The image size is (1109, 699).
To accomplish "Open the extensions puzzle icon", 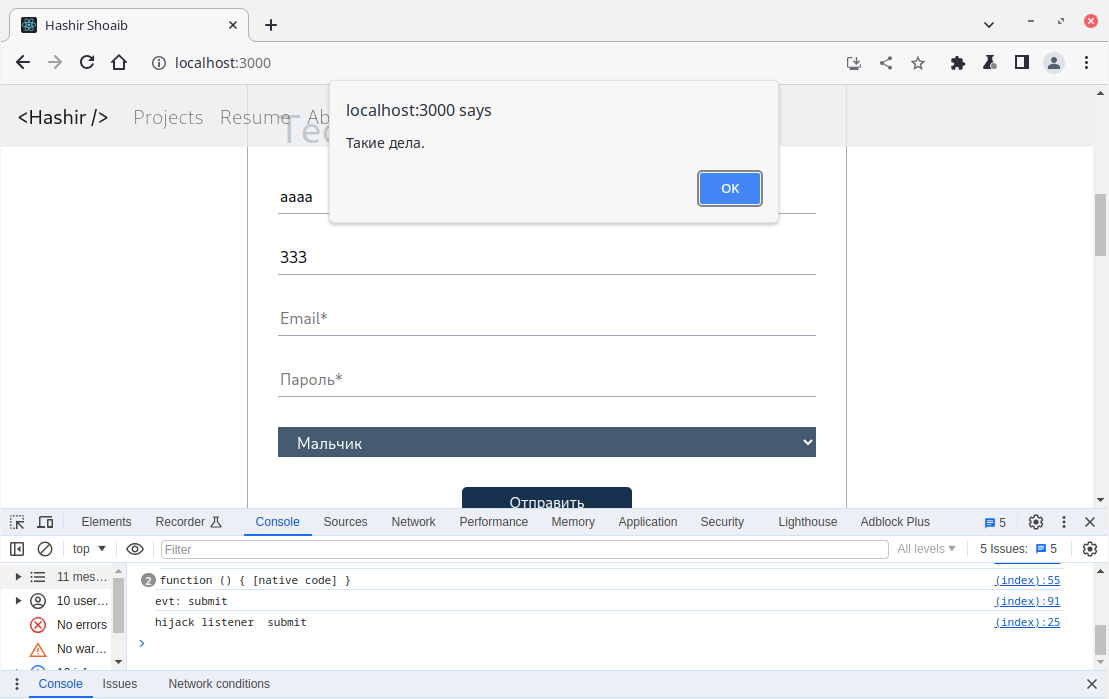I will [958, 63].
